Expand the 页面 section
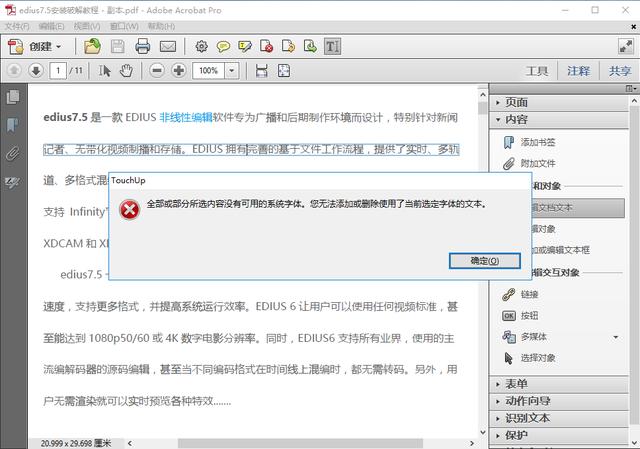Viewport: 640px width, 449px height. (x=558, y=102)
